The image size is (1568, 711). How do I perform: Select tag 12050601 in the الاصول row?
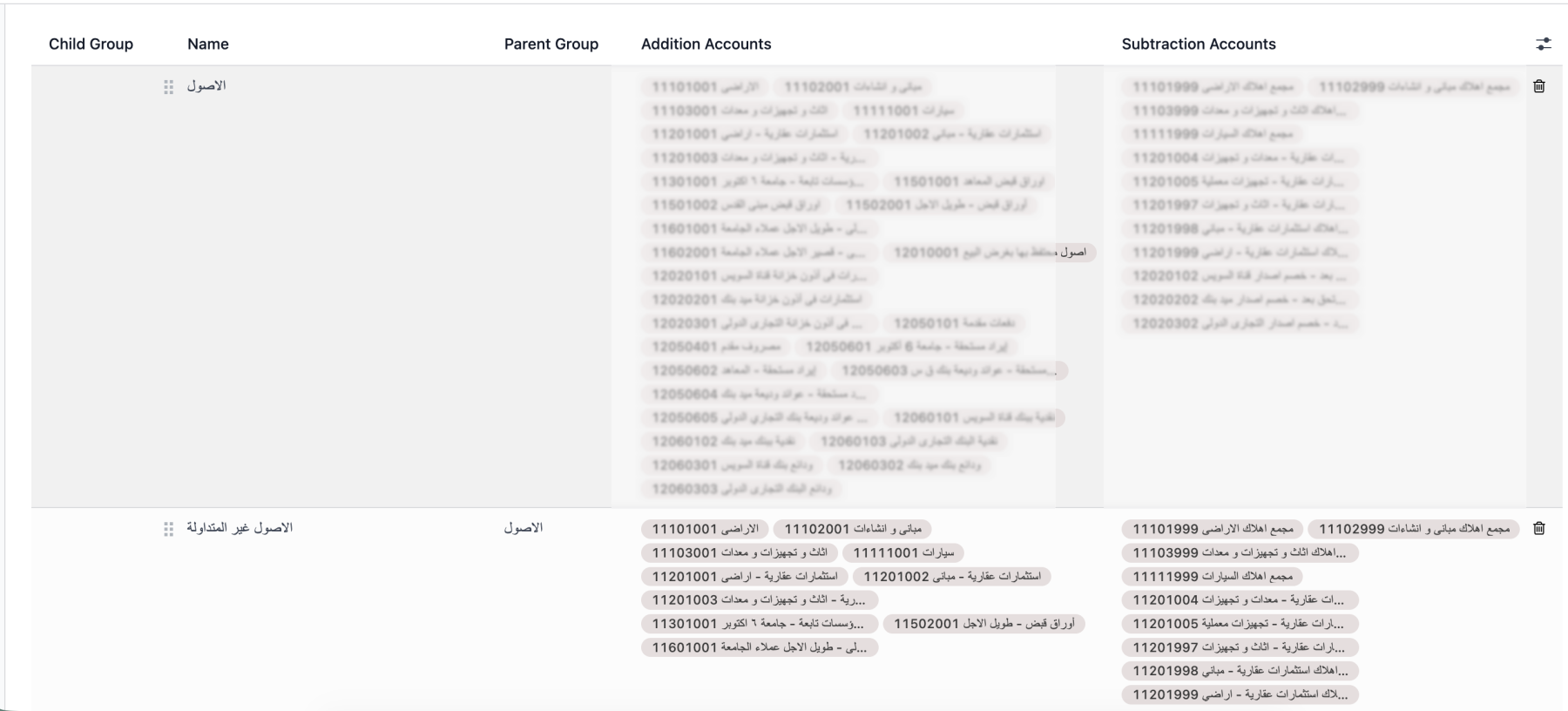906,347
